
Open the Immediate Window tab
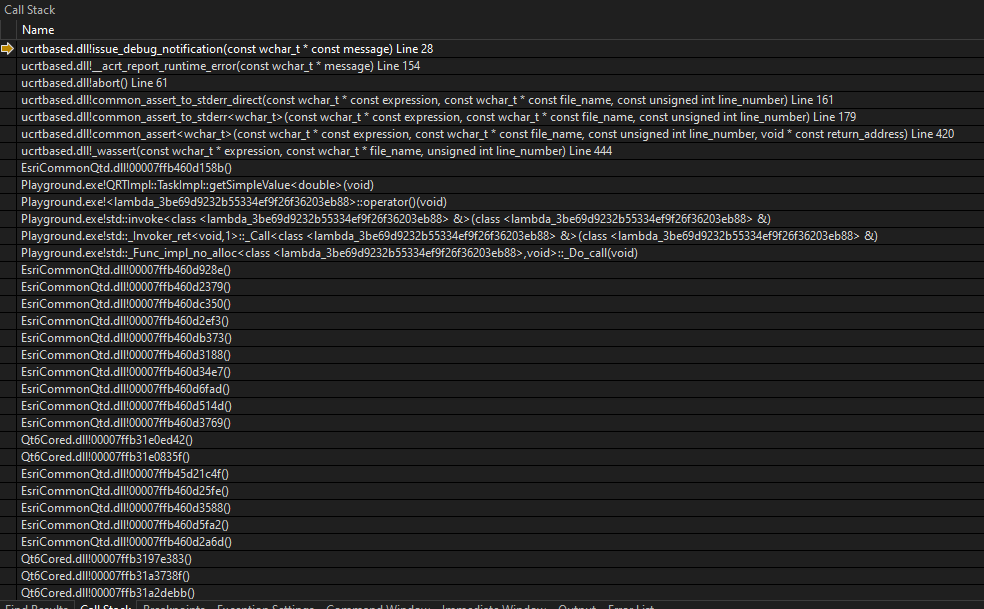[x=494, y=606]
